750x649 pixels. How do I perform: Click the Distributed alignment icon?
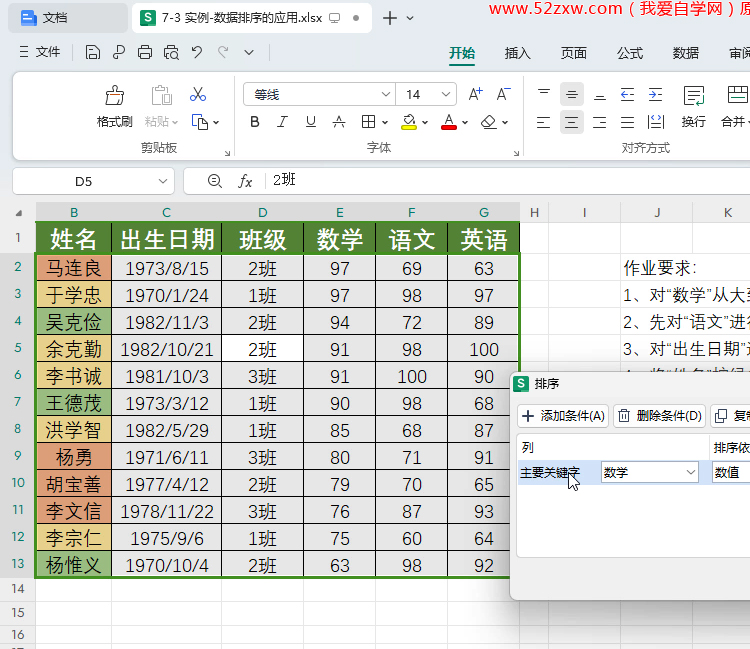pos(656,122)
